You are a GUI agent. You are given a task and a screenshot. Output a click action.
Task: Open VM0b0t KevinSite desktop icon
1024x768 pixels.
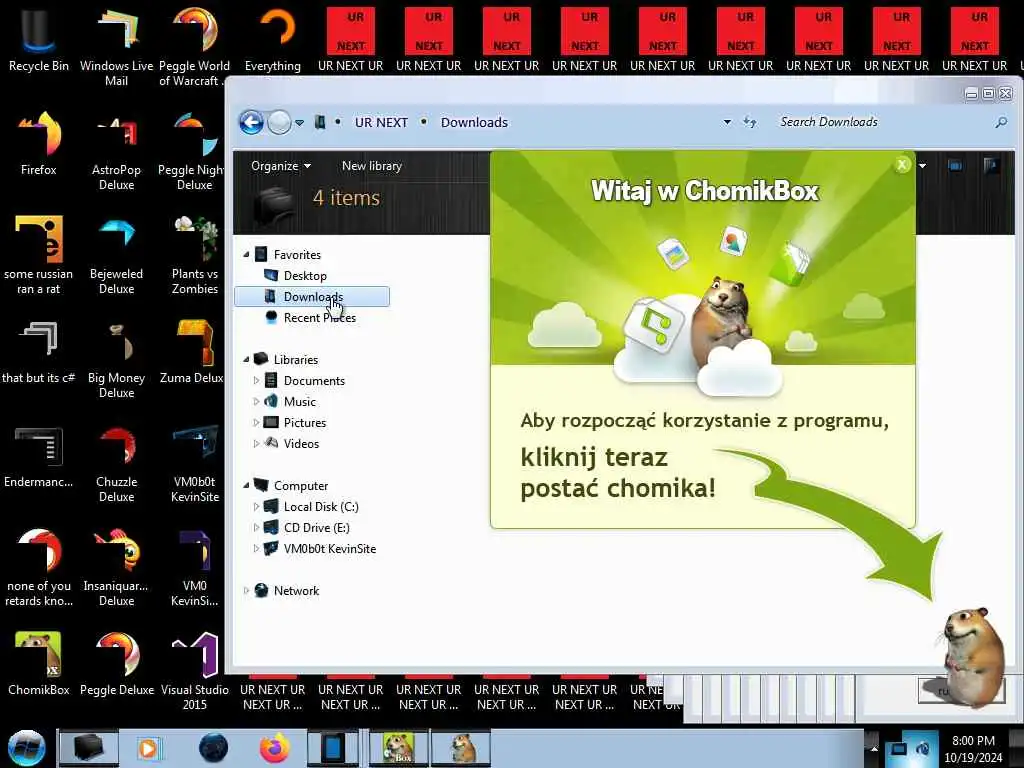[x=194, y=464]
